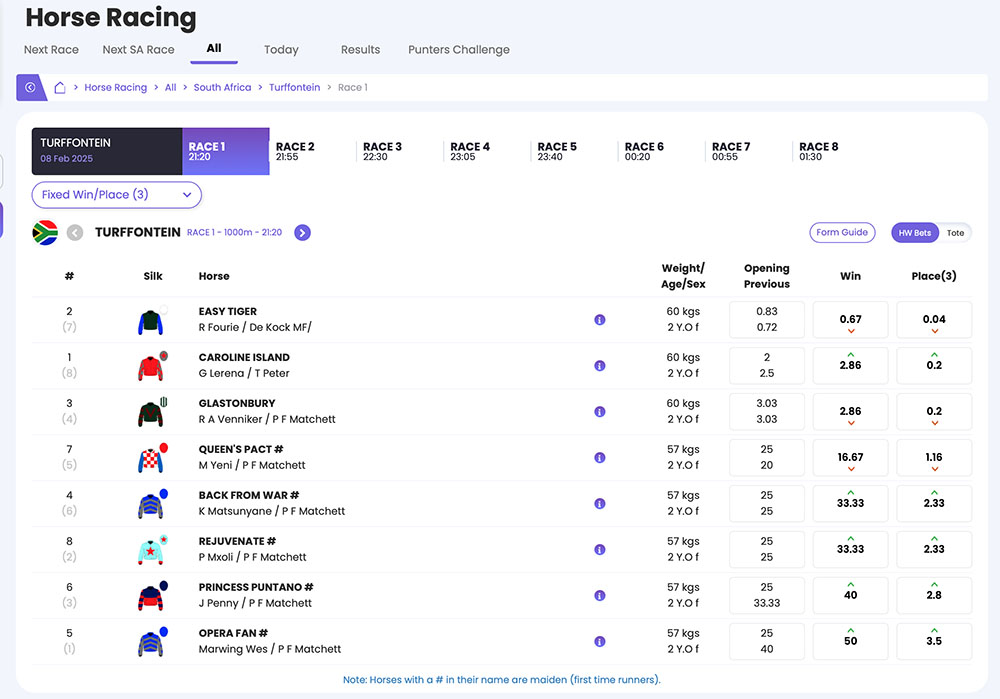The width and height of the screenshot is (1000, 699).
Task: Go to home via breadcrumb house icon
Action: pos(60,87)
